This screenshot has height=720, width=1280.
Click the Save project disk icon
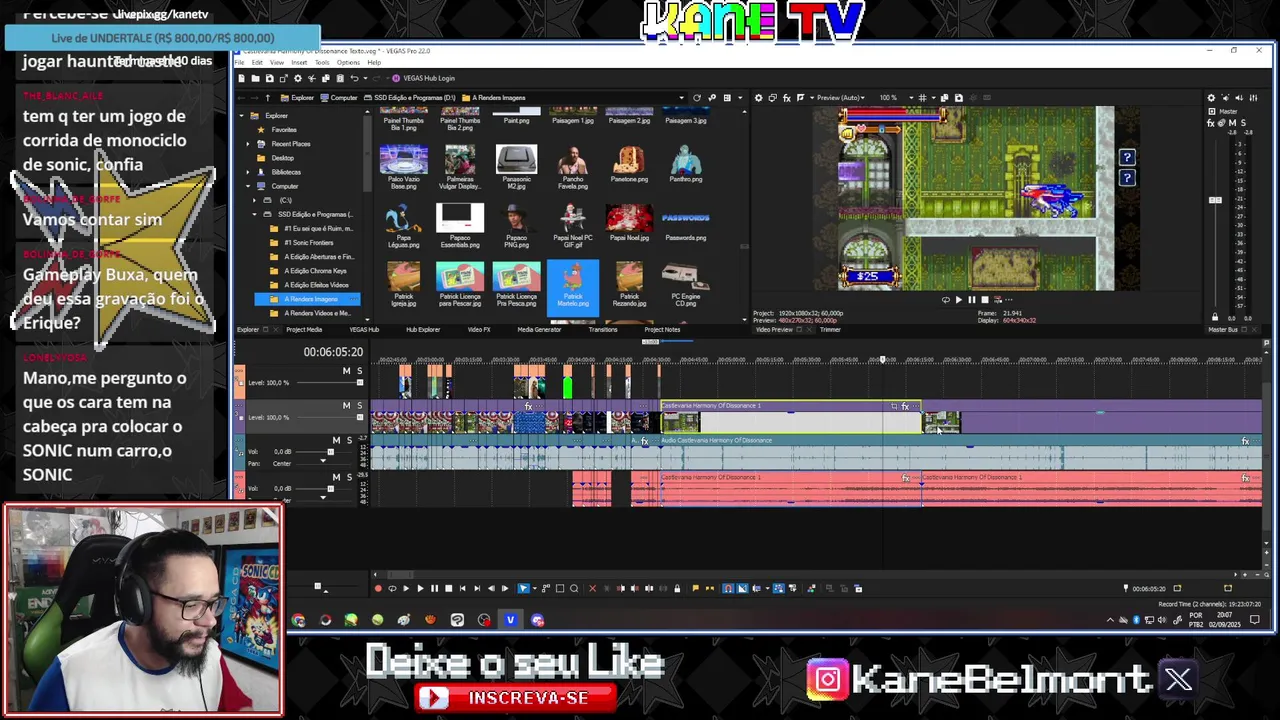(270, 78)
